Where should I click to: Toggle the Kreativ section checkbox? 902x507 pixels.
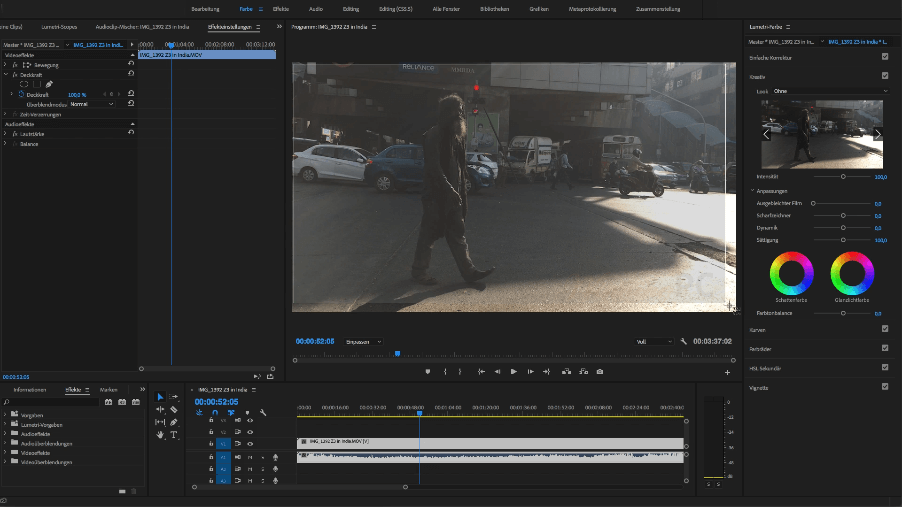click(885, 75)
